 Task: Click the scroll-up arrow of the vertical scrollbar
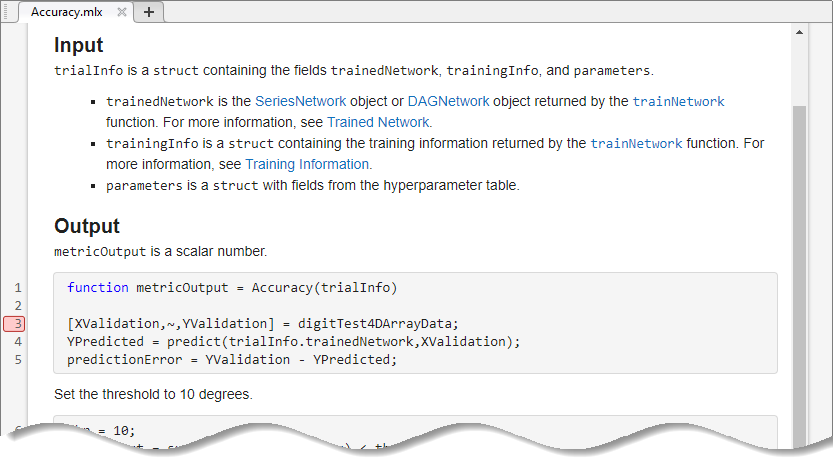[x=799, y=32]
